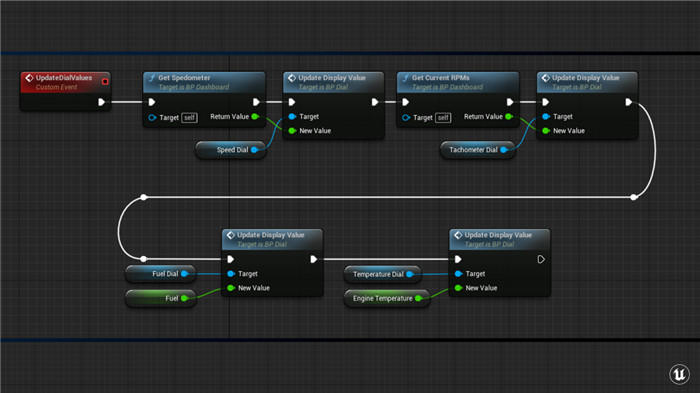Click the Unreal Engine logo icon

click(x=679, y=374)
